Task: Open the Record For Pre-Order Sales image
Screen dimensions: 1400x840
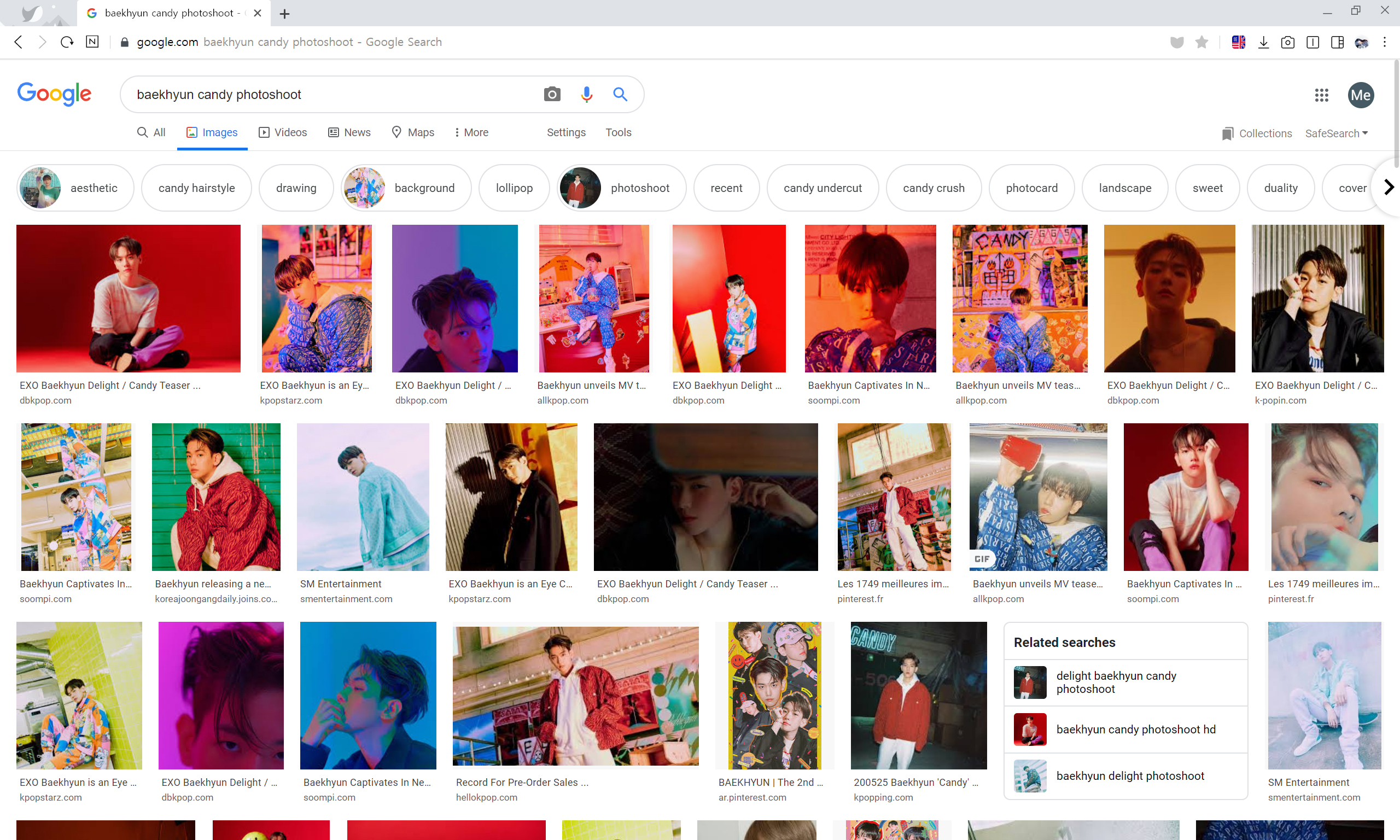Action: (575, 696)
